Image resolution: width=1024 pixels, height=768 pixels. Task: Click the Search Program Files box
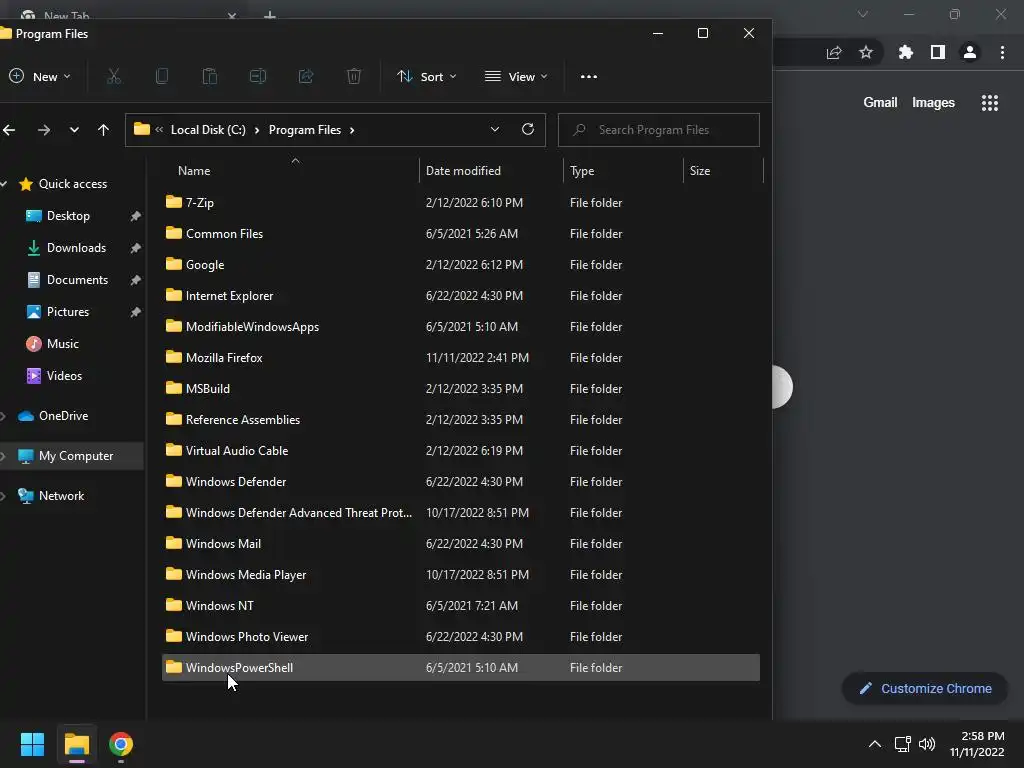pos(658,130)
